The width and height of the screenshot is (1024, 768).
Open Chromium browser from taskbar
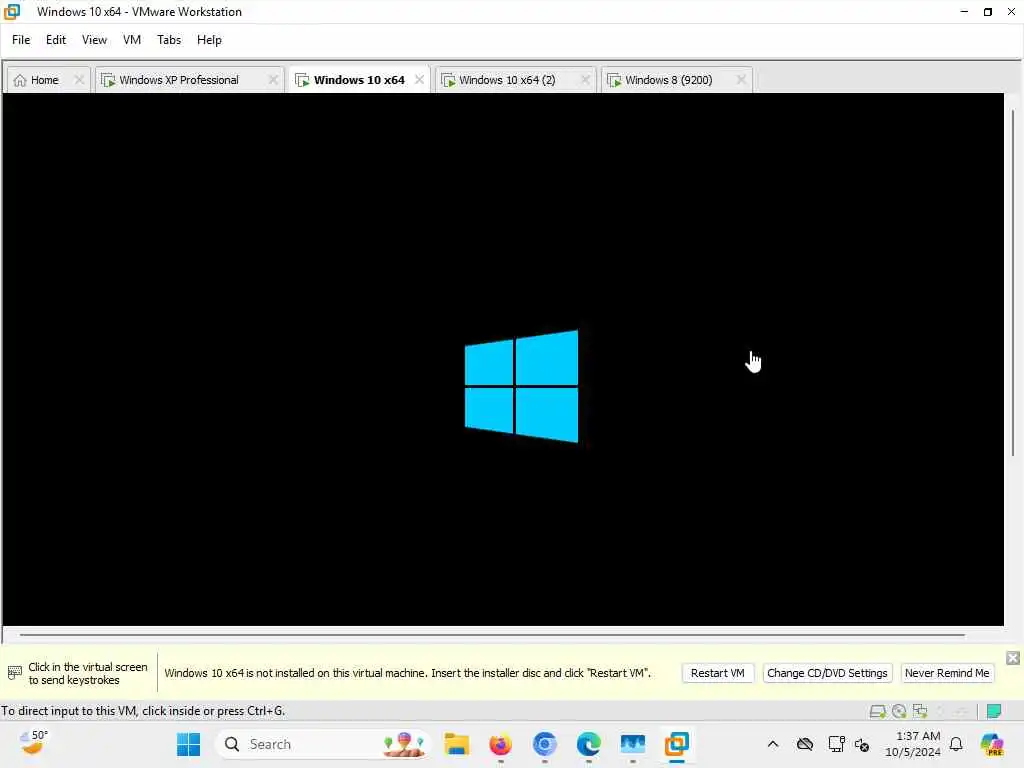(545, 744)
